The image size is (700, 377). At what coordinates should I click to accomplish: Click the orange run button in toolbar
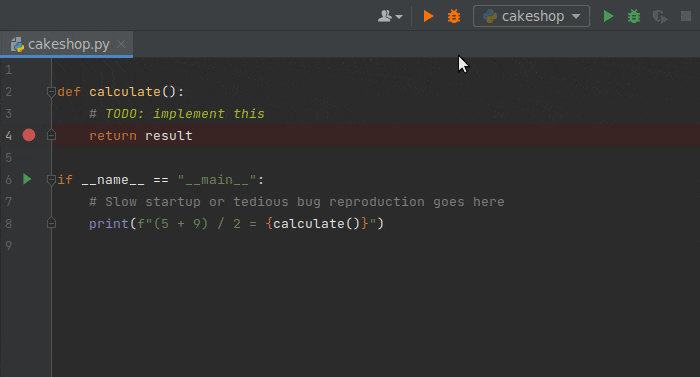[x=428, y=17]
